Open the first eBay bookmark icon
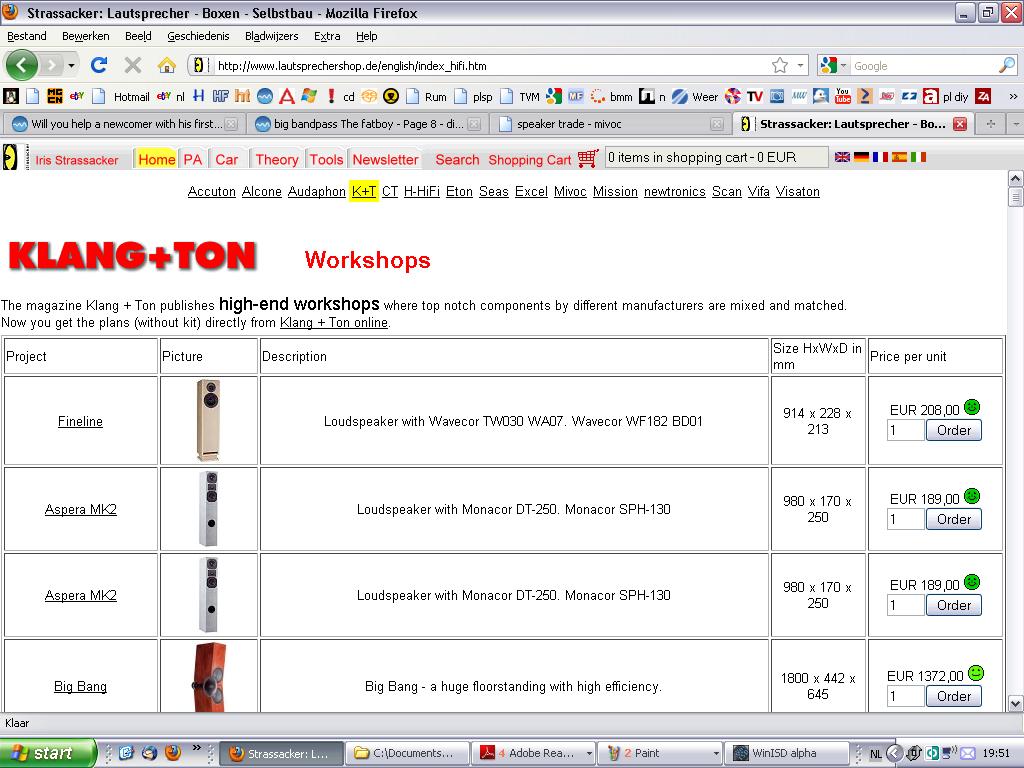The height and width of the screenshot is (768, 1024). (x=77, y=97)
